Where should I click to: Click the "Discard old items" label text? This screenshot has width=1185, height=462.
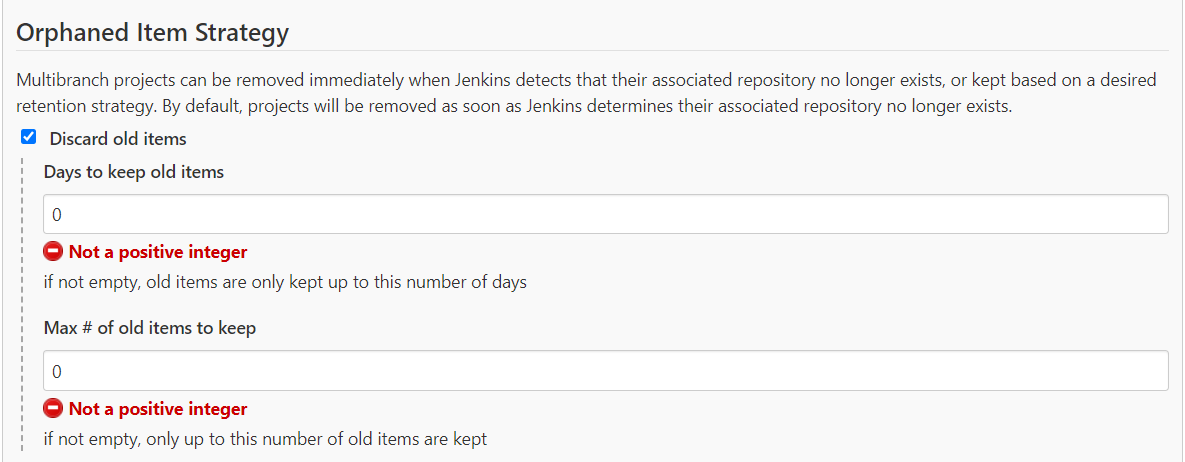118,139
